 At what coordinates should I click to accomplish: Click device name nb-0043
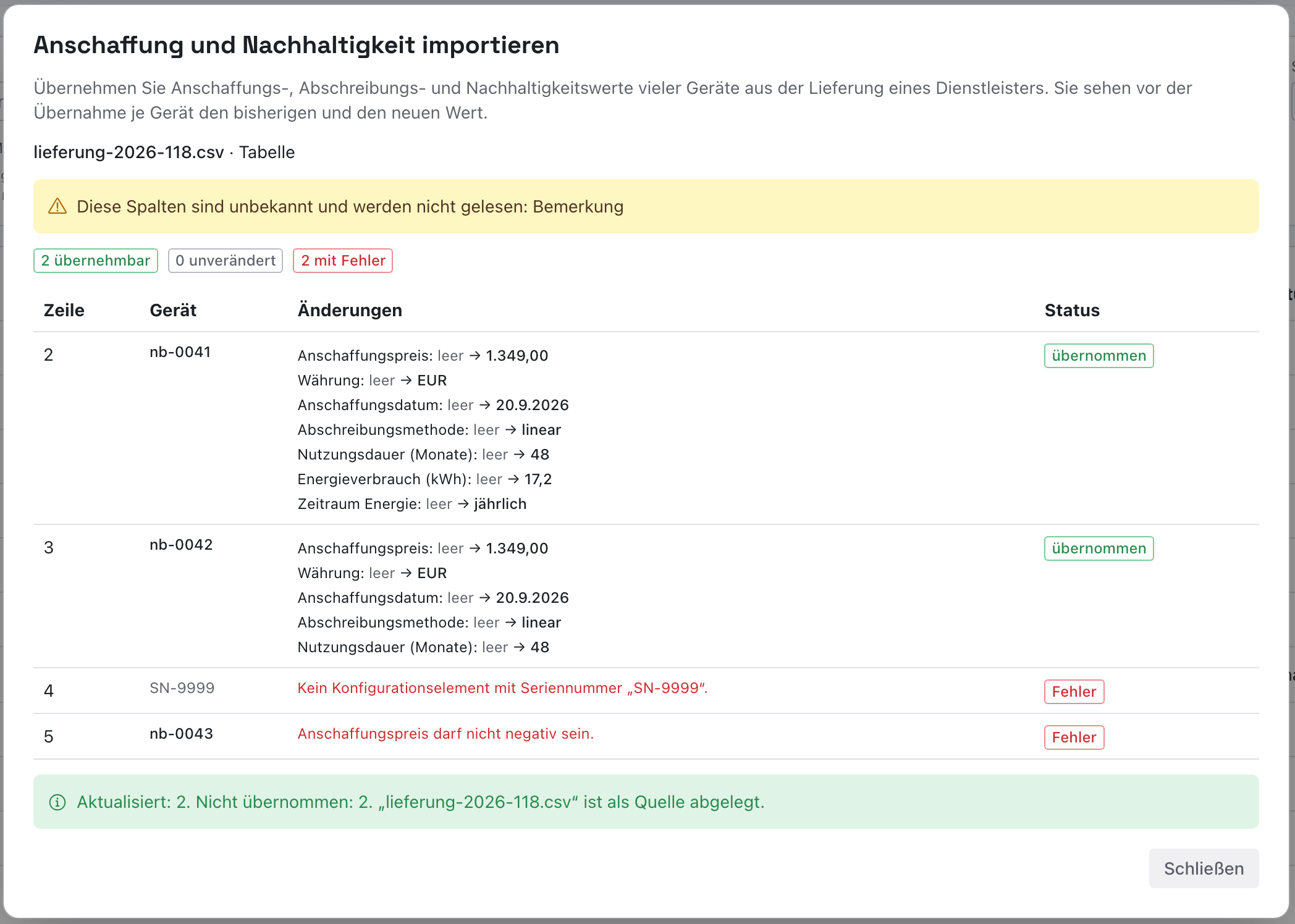point(181,734)
